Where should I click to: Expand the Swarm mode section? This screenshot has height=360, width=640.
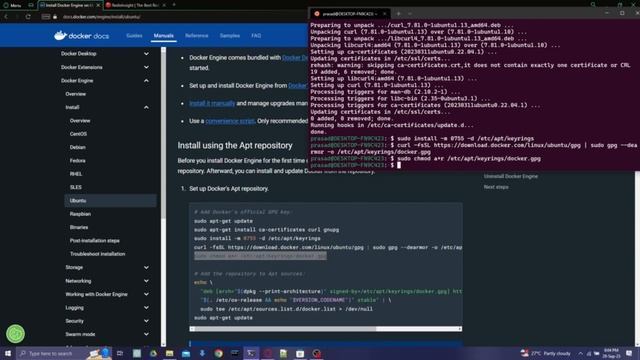click(146, 334)
